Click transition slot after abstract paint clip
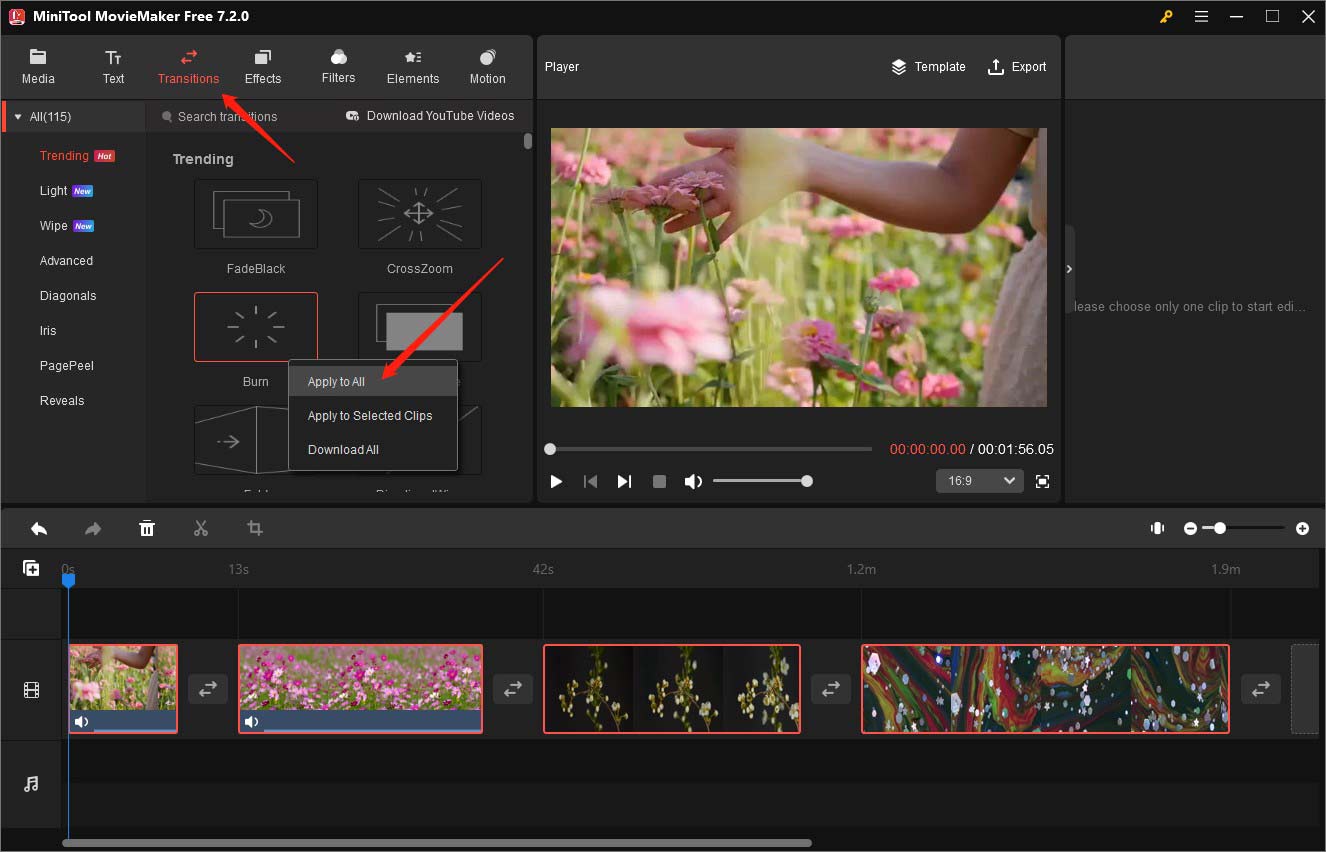The image size is (1326, 852). [1261, 689]
